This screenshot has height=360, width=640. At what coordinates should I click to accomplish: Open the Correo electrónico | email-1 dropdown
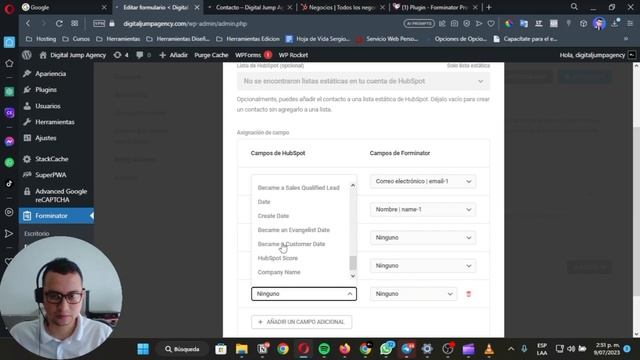pyautogui.click(x=423, y=181)
